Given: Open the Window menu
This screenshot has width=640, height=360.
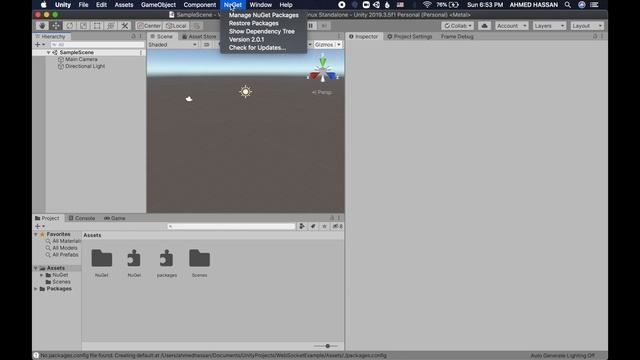Looking at the screenshot, I should click(260, 5).
